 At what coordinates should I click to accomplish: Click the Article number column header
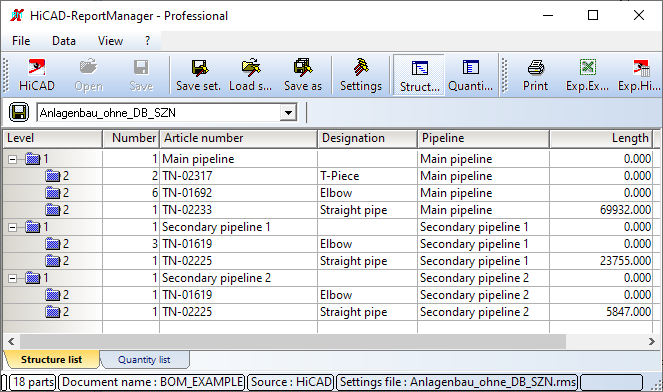pyautogui.click(x=238, y=138)
